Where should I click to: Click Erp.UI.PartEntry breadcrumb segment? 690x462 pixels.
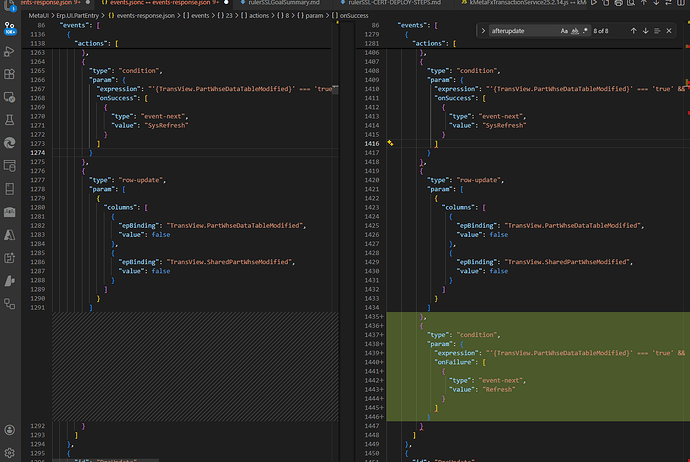[x=77, y=15]
